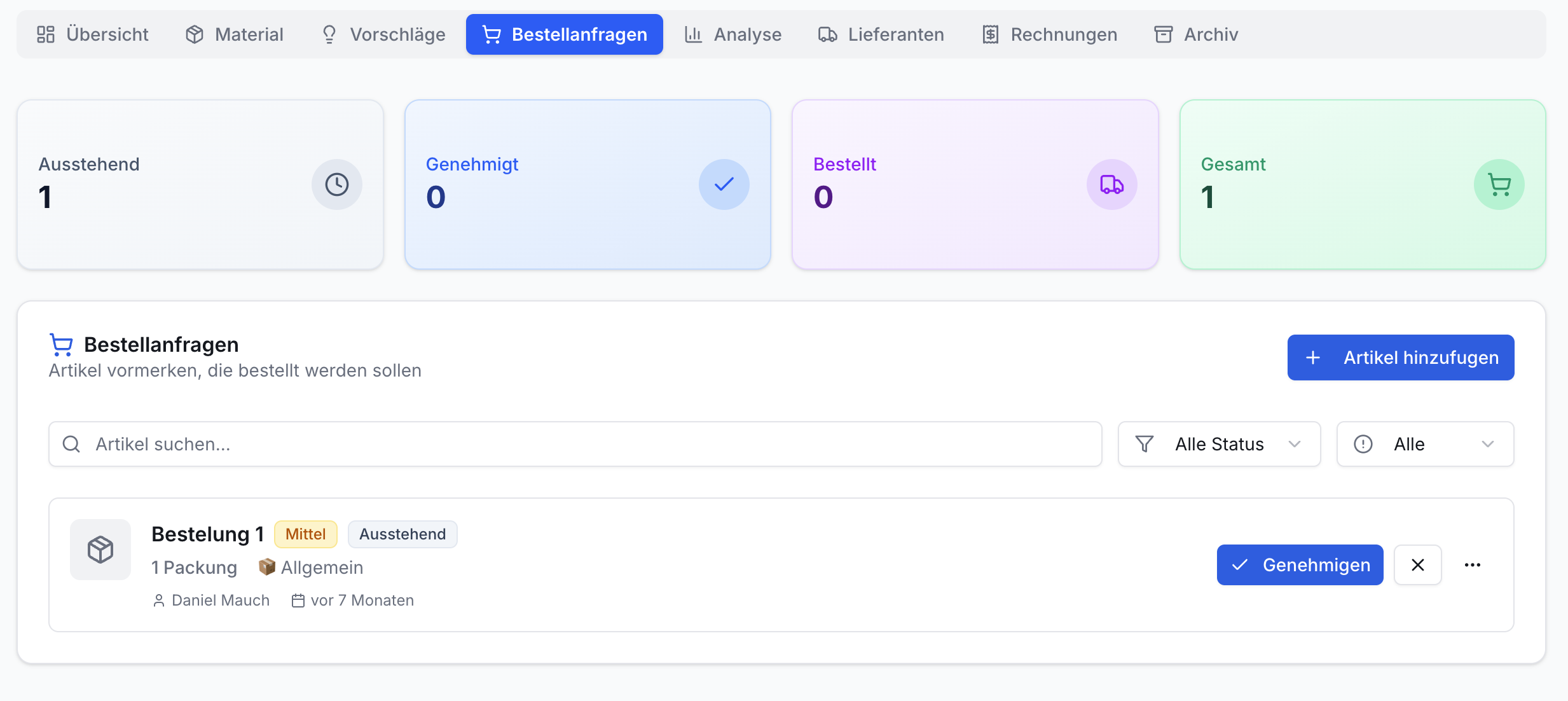Screen dimensions: 1568x701
Task: Open the Lieferanten tab
Action: coord(881,34)
